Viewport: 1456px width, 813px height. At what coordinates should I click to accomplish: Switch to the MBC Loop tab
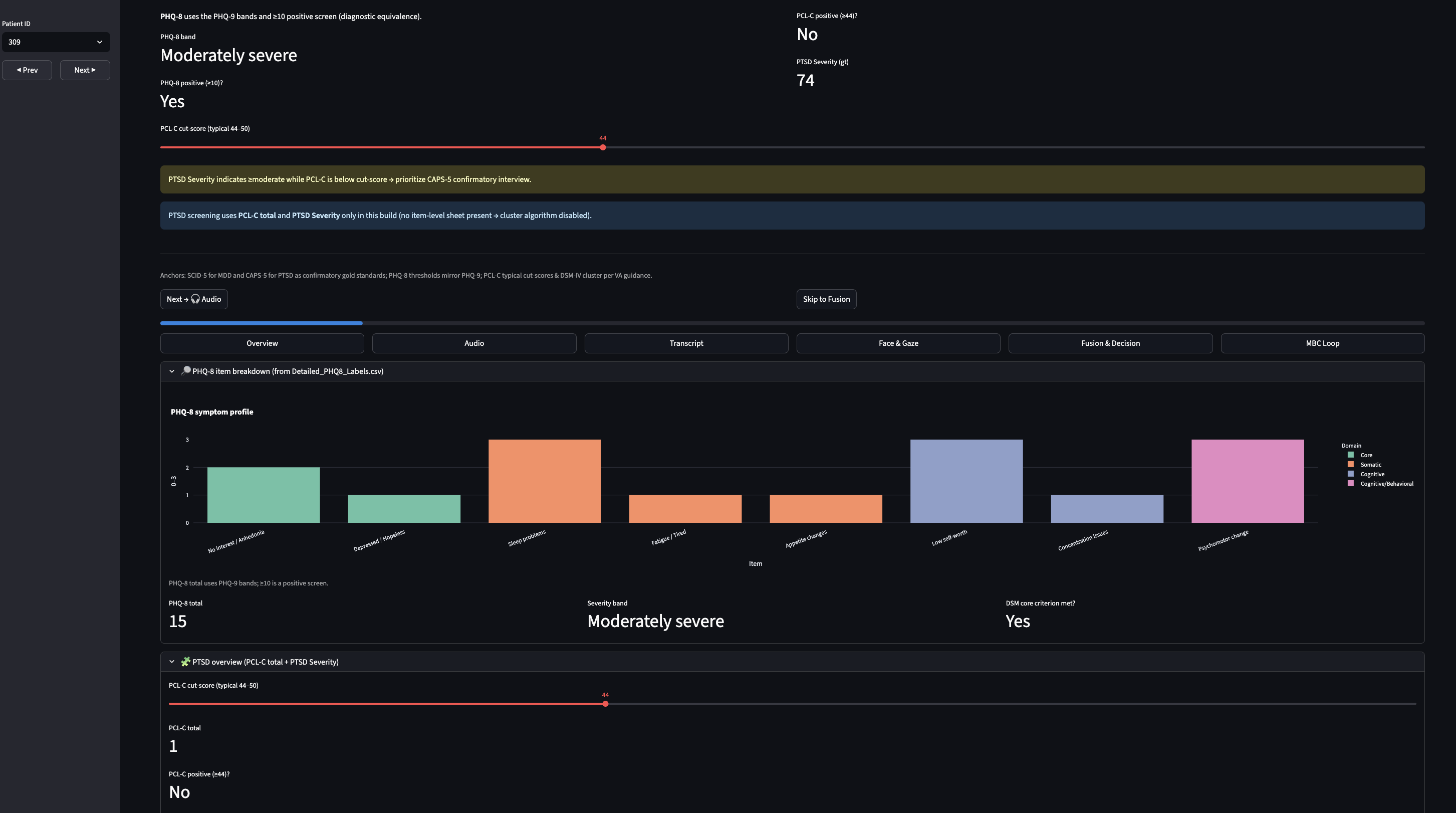click(1322, 343)
